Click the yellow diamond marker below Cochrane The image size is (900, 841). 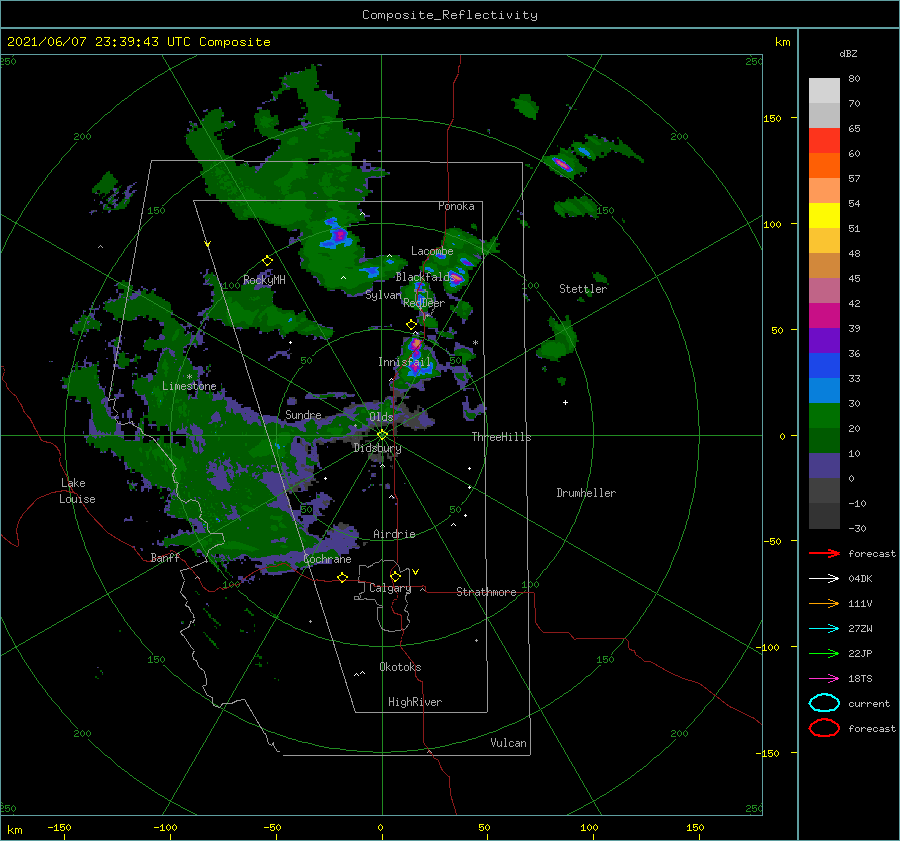[x=342, y=577]
